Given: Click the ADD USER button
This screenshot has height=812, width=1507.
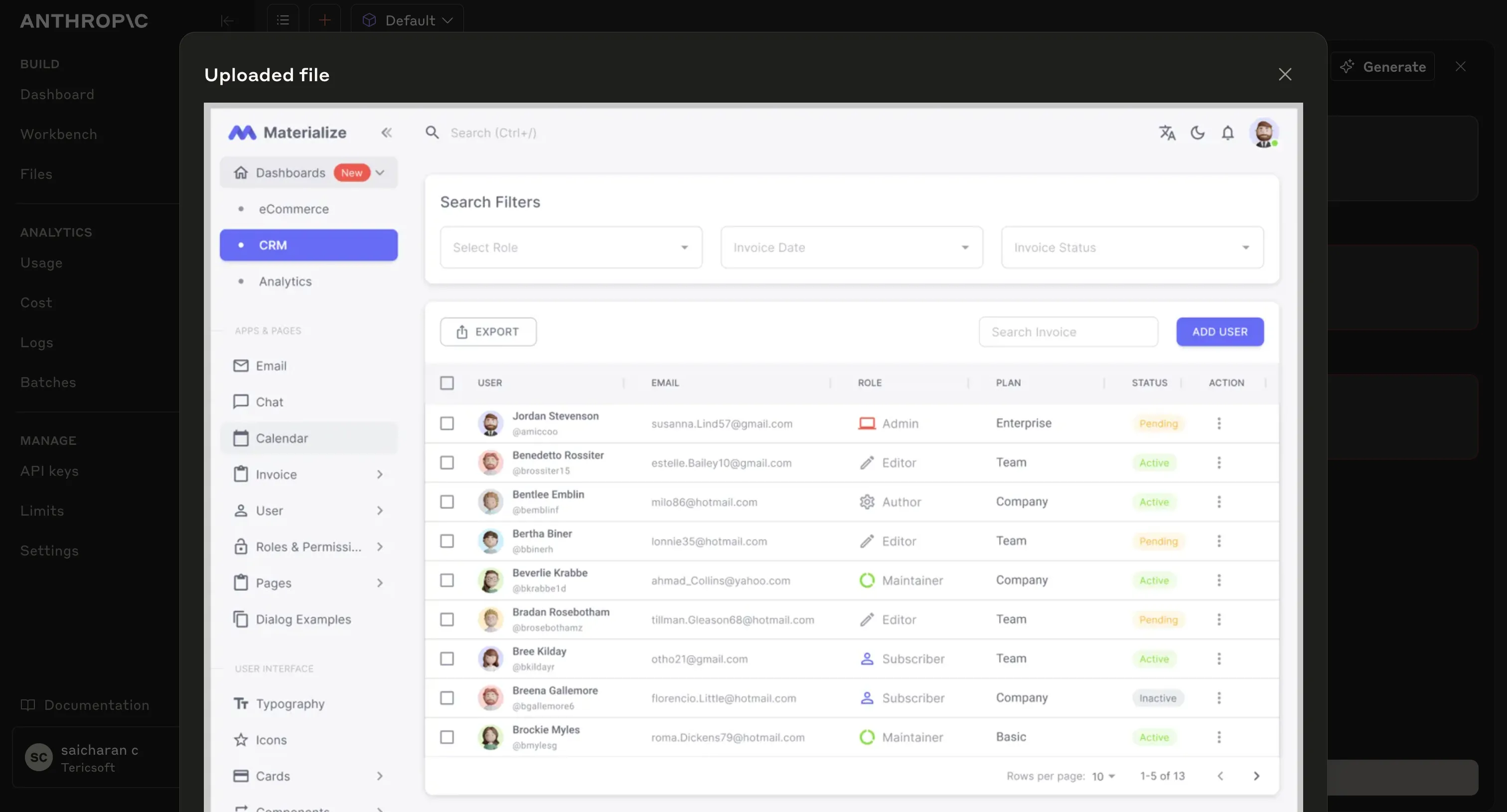Looking at the screenshot, I should pos(1220,331).
